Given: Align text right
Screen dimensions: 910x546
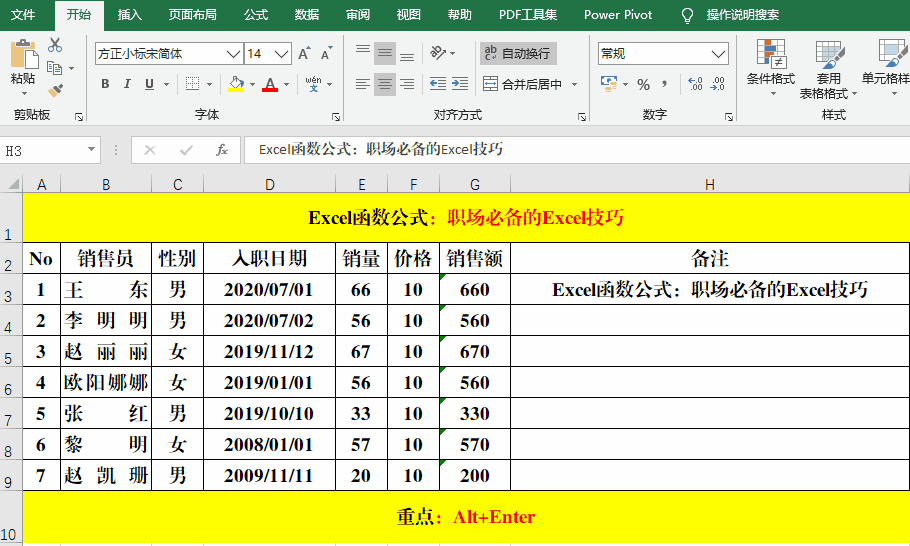Looking at the screenshot, I should tap(407, 85).
